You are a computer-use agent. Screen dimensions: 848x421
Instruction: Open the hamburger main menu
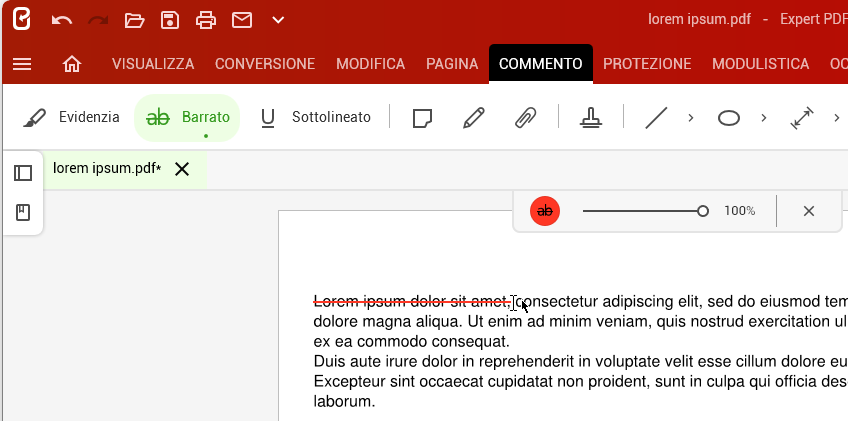click(22, 64)
